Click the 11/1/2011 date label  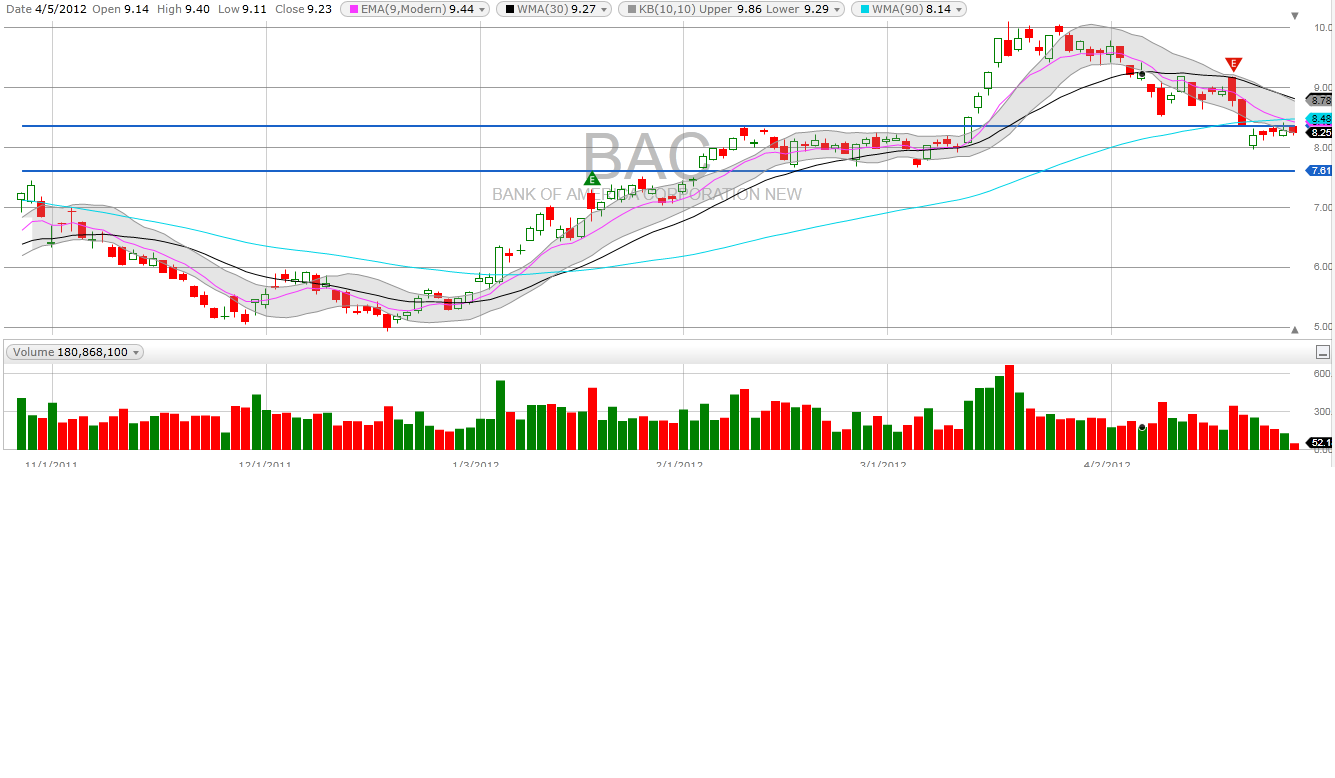(x=51, y=465)
